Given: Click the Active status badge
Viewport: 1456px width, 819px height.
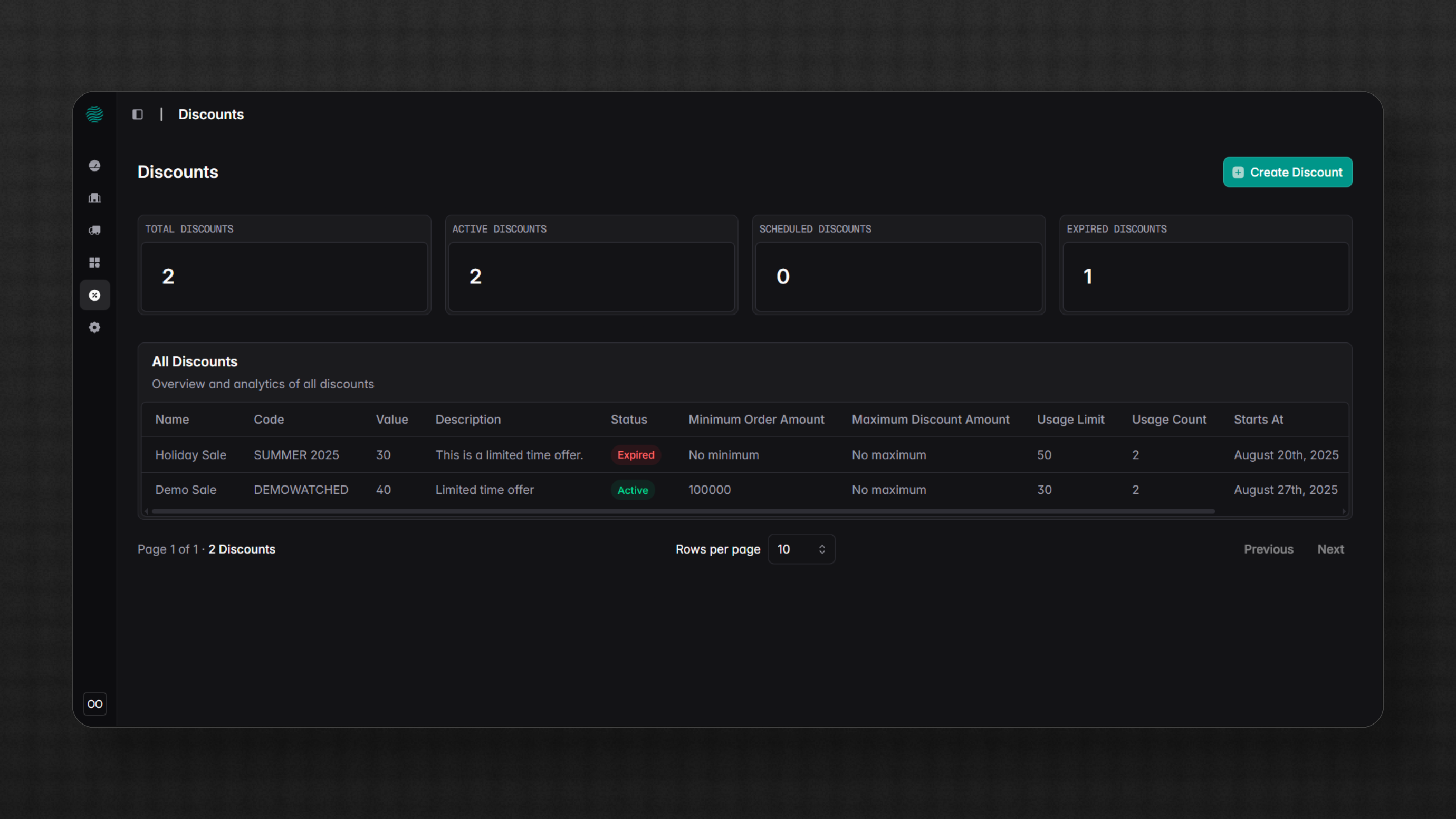Looking at the screenshot, I should (633, 490).
